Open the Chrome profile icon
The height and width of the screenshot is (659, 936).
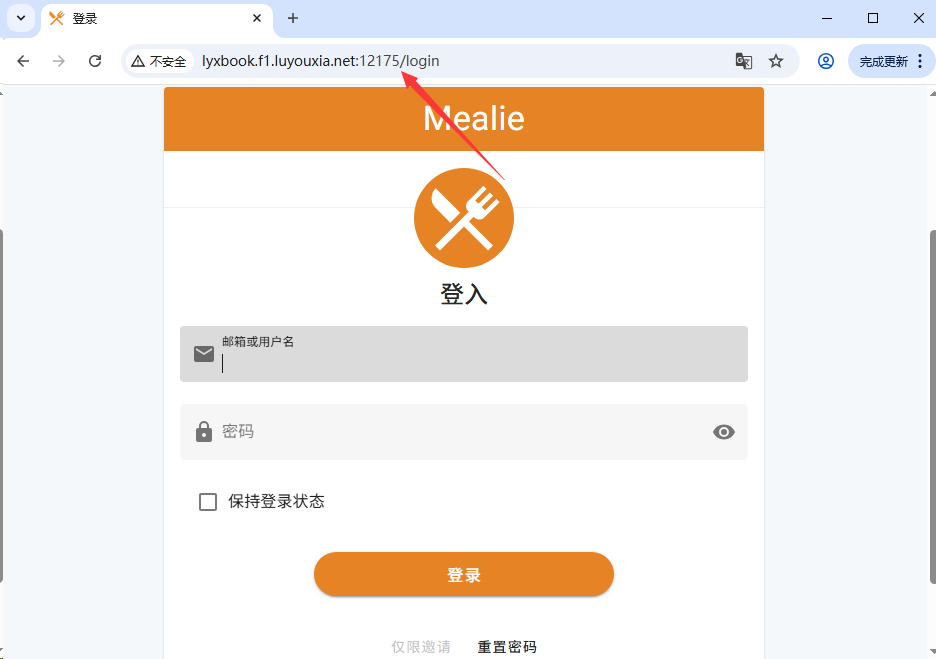(x=826, y=61)
